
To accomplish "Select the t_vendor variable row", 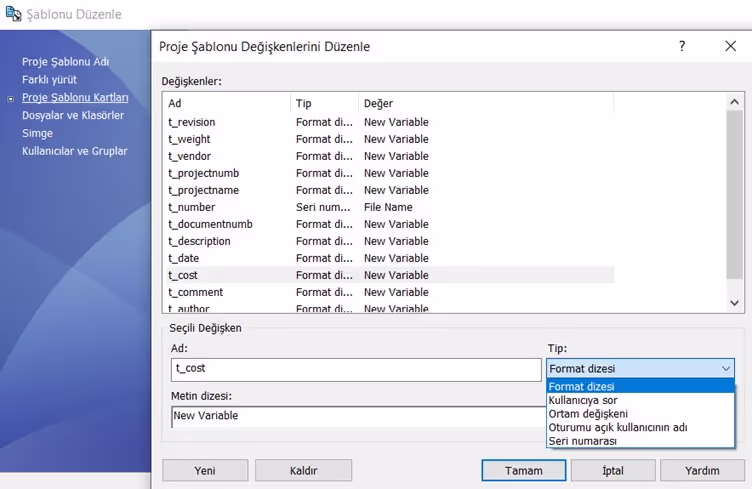I will (389, 156).
